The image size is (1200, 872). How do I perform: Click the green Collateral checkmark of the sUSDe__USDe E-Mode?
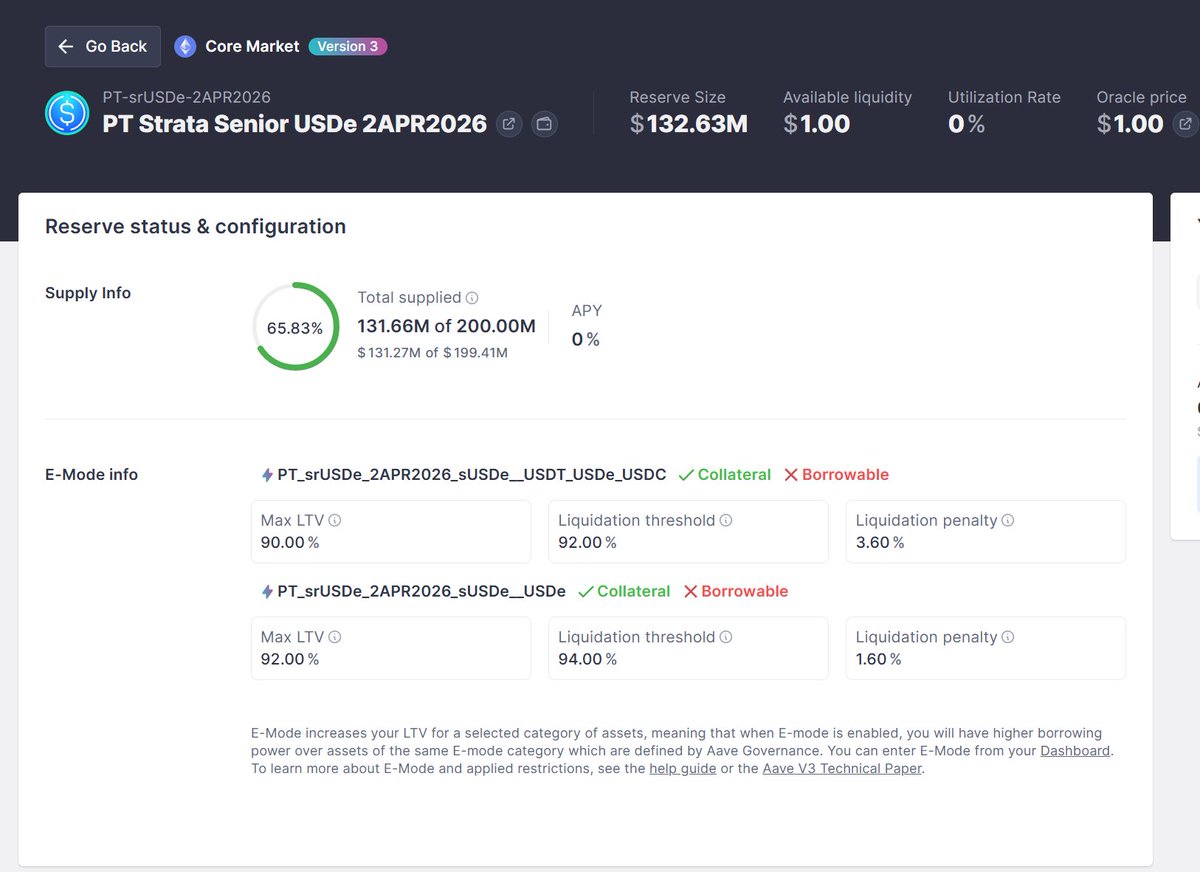(585, 592)
